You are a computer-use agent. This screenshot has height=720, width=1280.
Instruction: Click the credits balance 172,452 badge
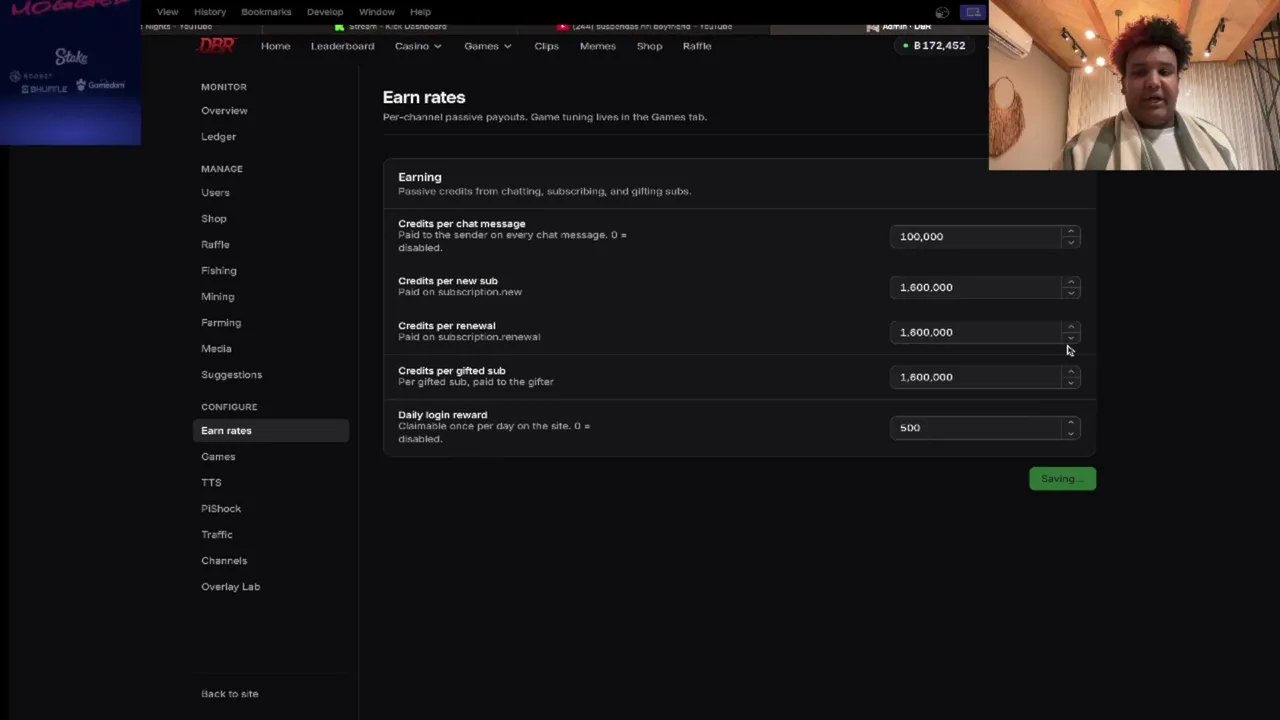tap(934, 46)
